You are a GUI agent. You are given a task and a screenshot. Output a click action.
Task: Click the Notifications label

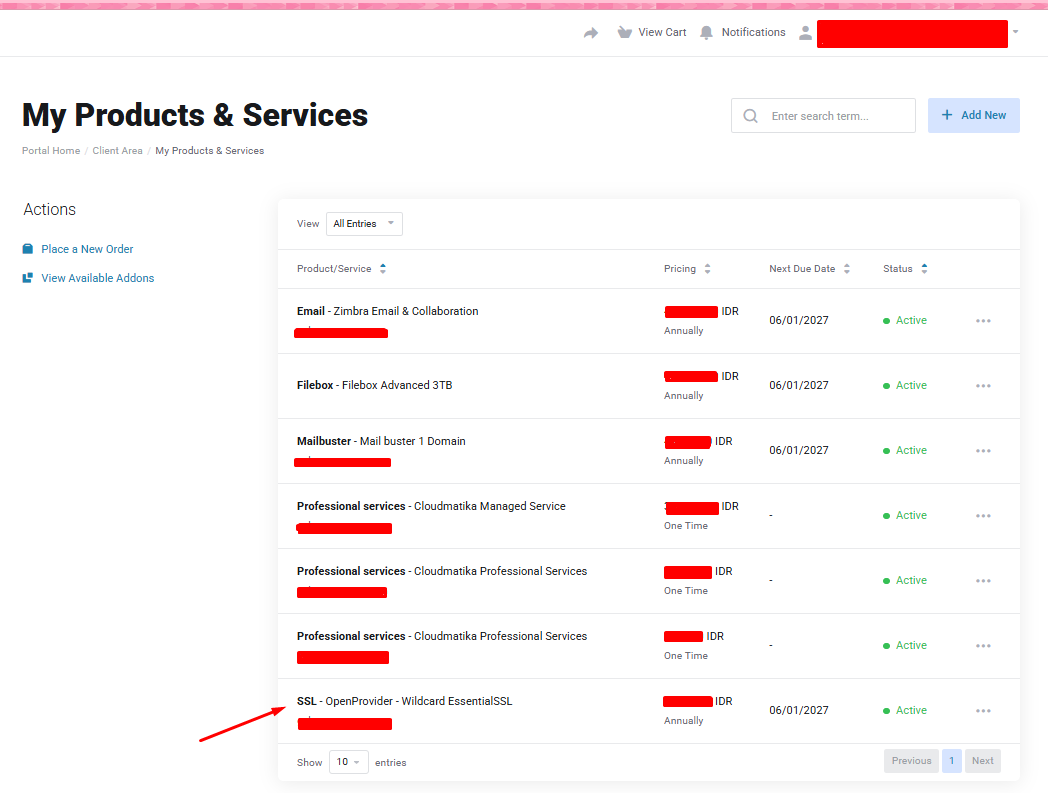click(x=753, y=32)
